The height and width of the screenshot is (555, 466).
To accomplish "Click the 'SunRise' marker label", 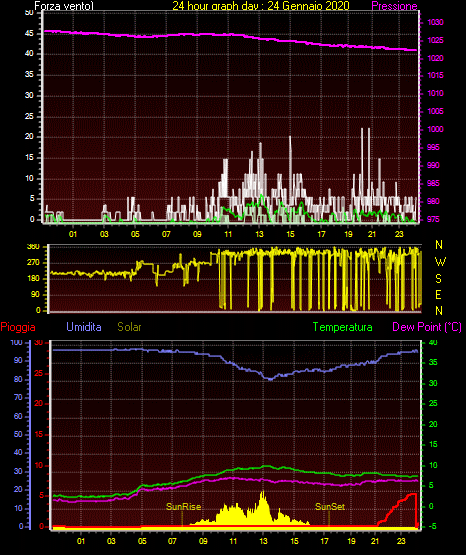I will [183, 507].
